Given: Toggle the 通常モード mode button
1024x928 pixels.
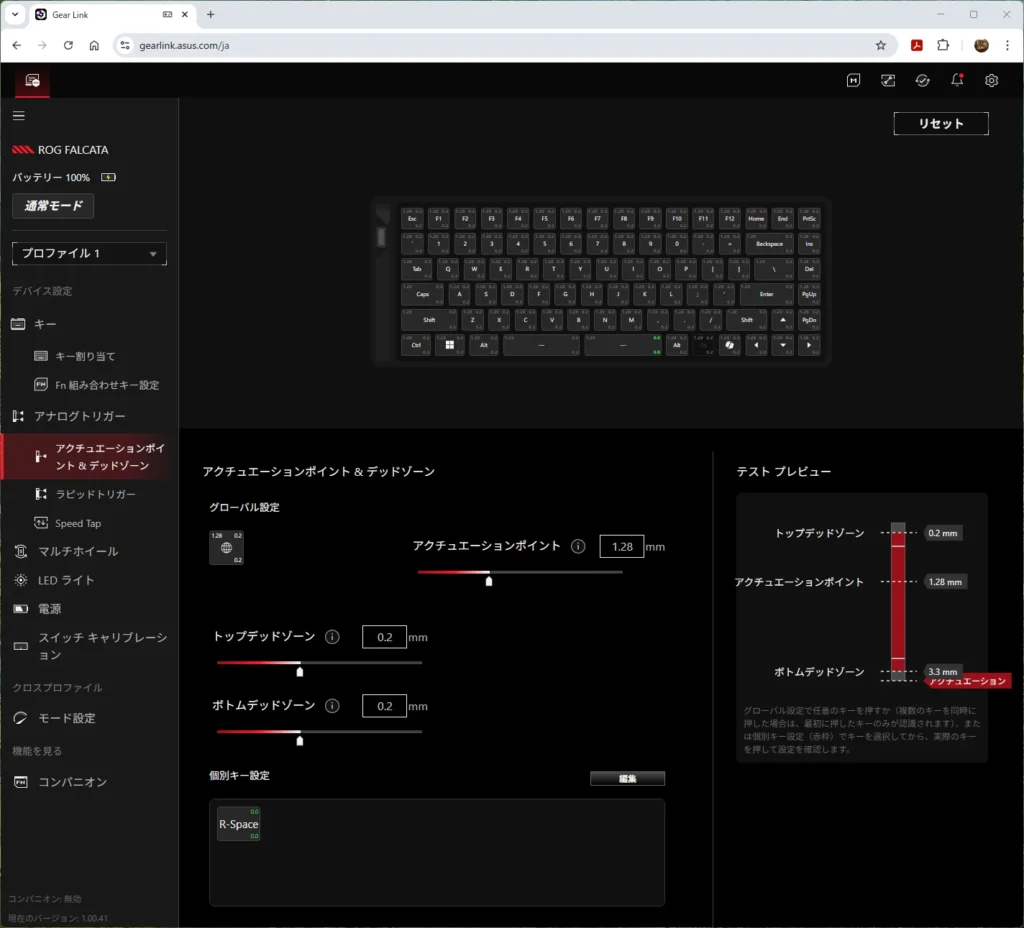Looking at the screenshot, I should click(53, 206).
